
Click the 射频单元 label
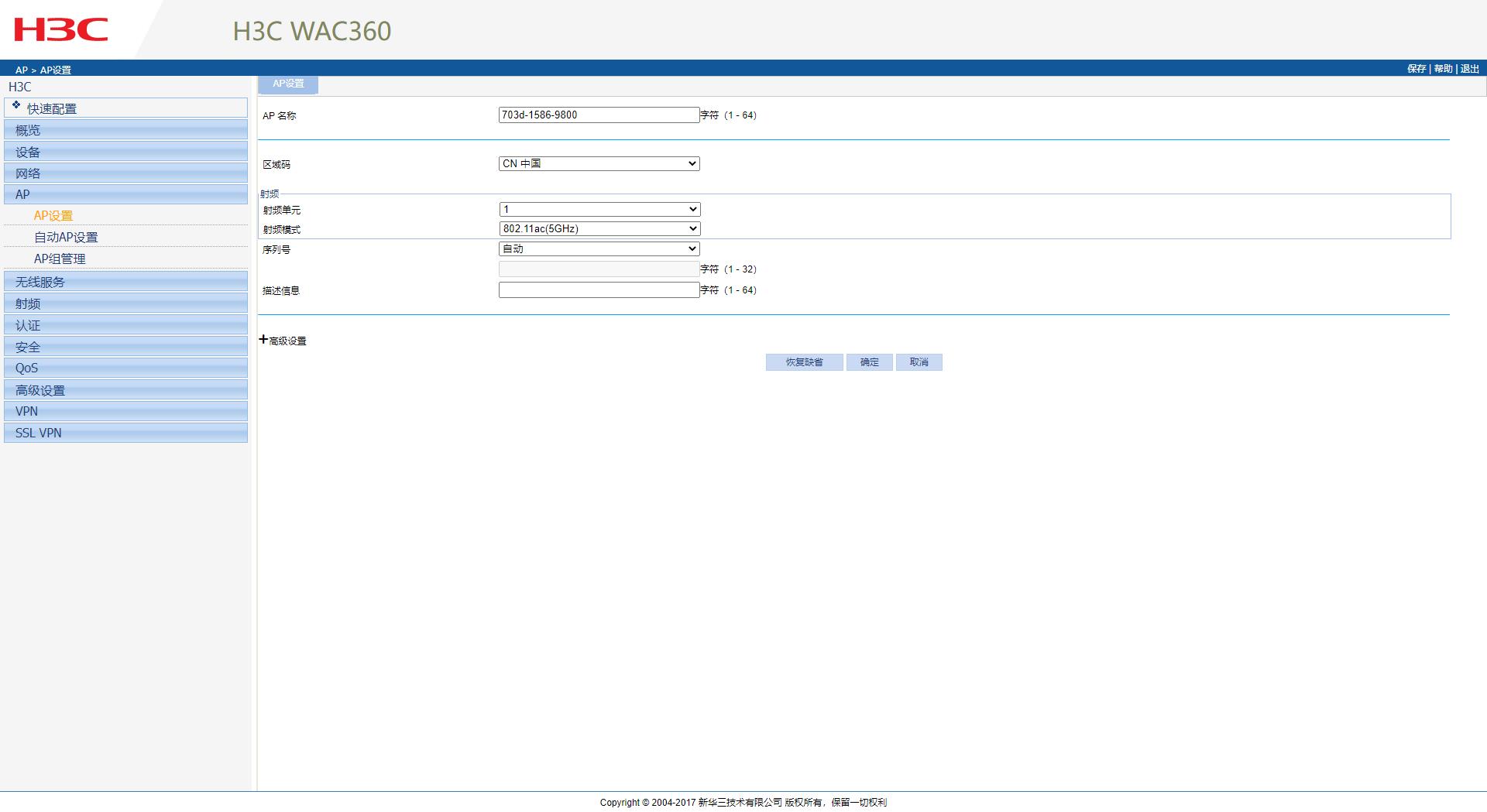click(x=281, y=211)
